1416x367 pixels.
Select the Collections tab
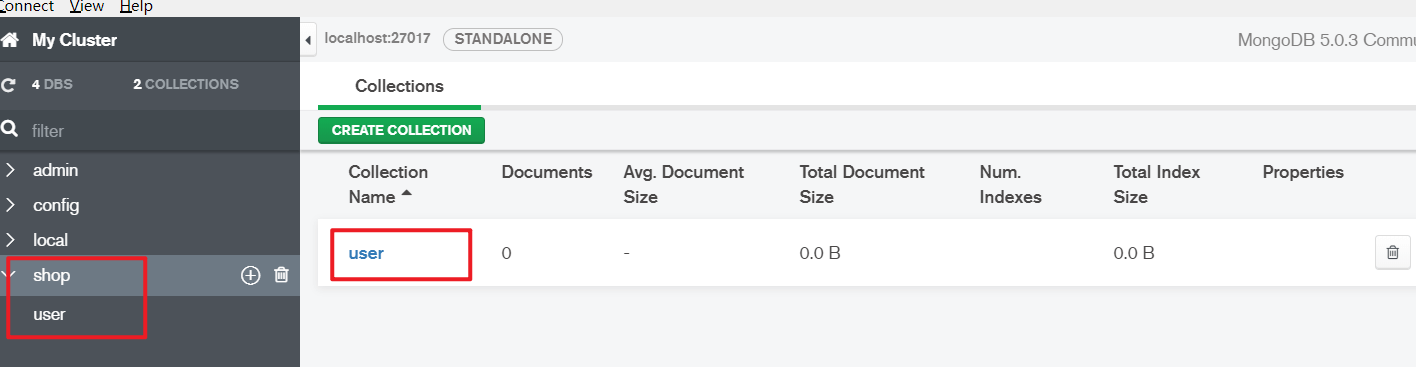tap(399, 86)
